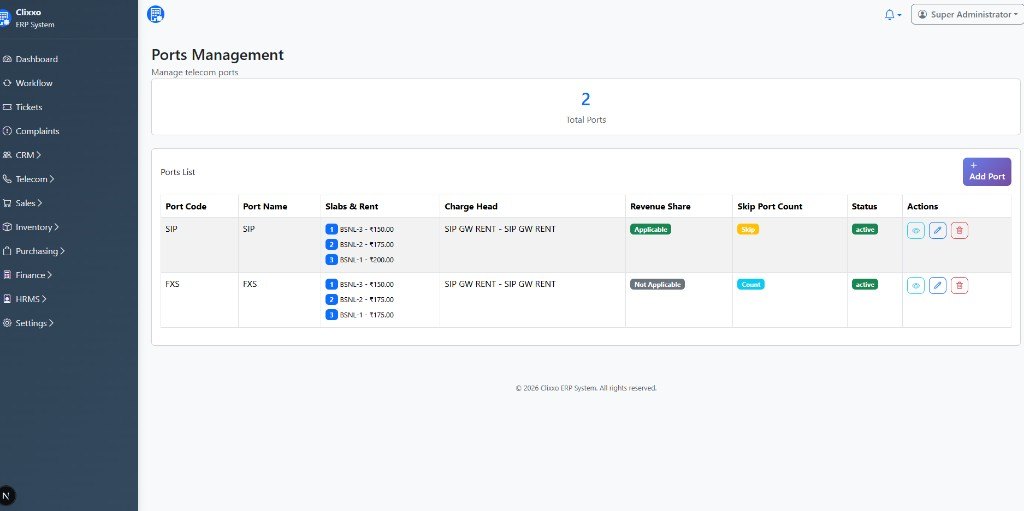Click the SIP GW RENT charge head in the FXS row

point(500,284)
